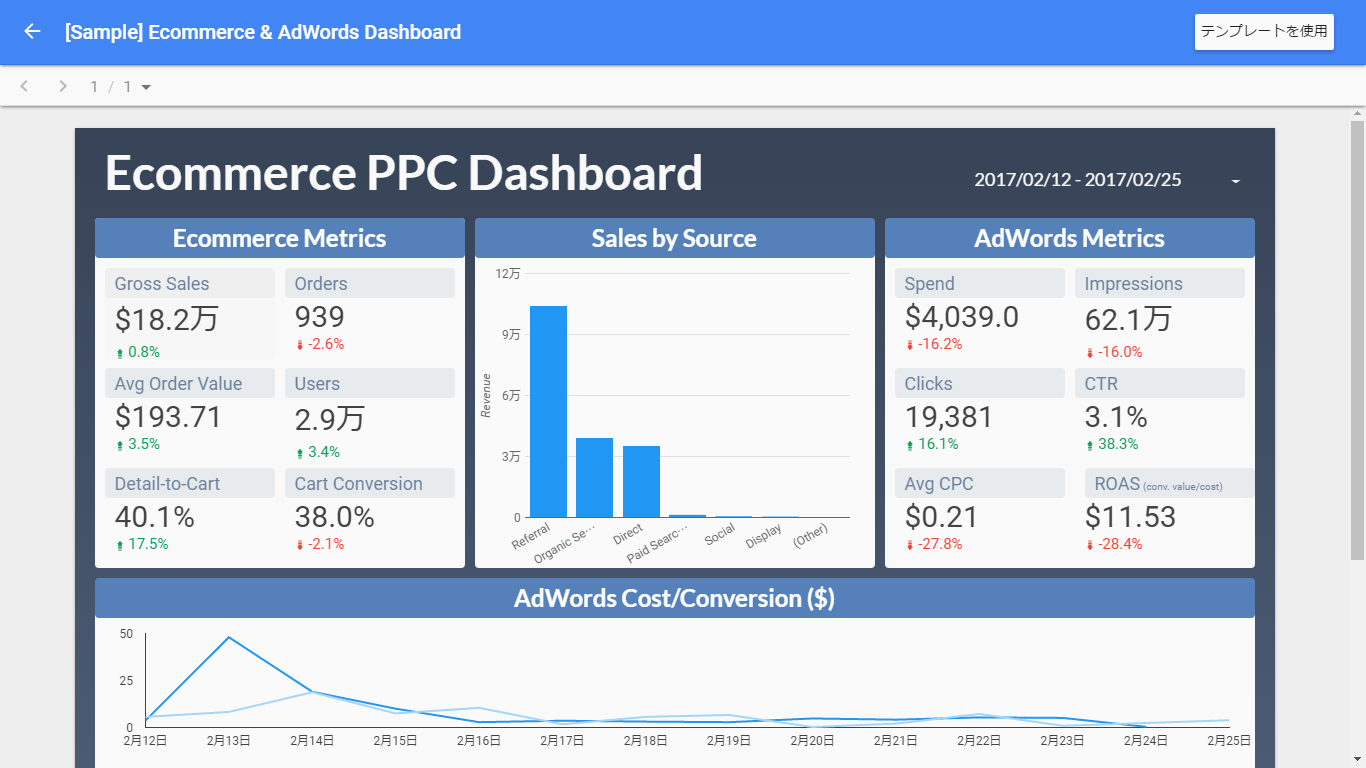Viewport: 1366px width, 768px height.
Task: Click the Users label
Action: [x=317, y=384]
